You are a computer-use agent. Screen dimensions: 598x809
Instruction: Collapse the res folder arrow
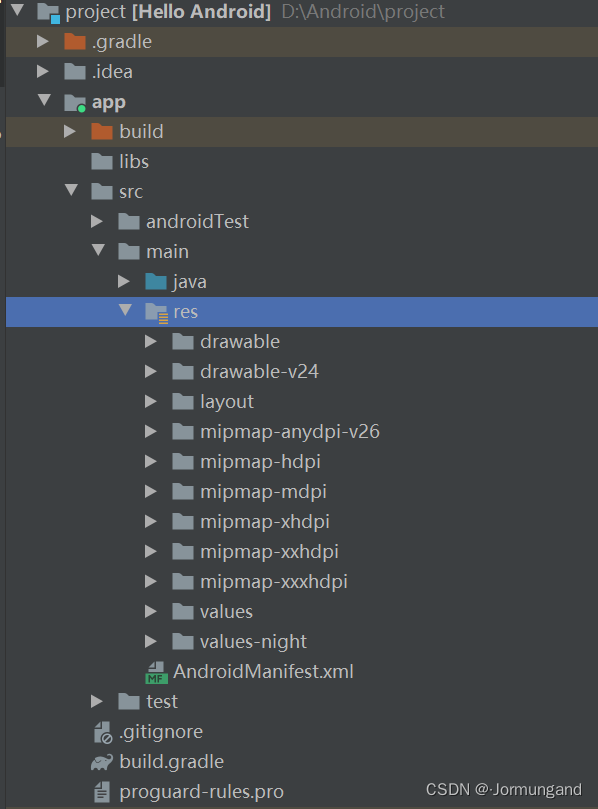point(125,310)
